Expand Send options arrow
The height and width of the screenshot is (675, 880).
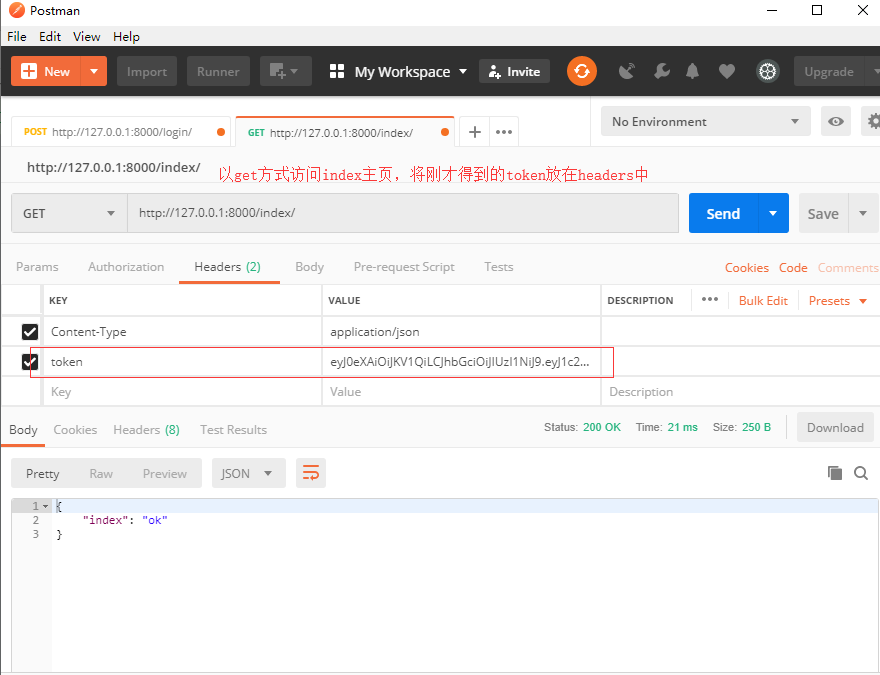click(773, 213)
